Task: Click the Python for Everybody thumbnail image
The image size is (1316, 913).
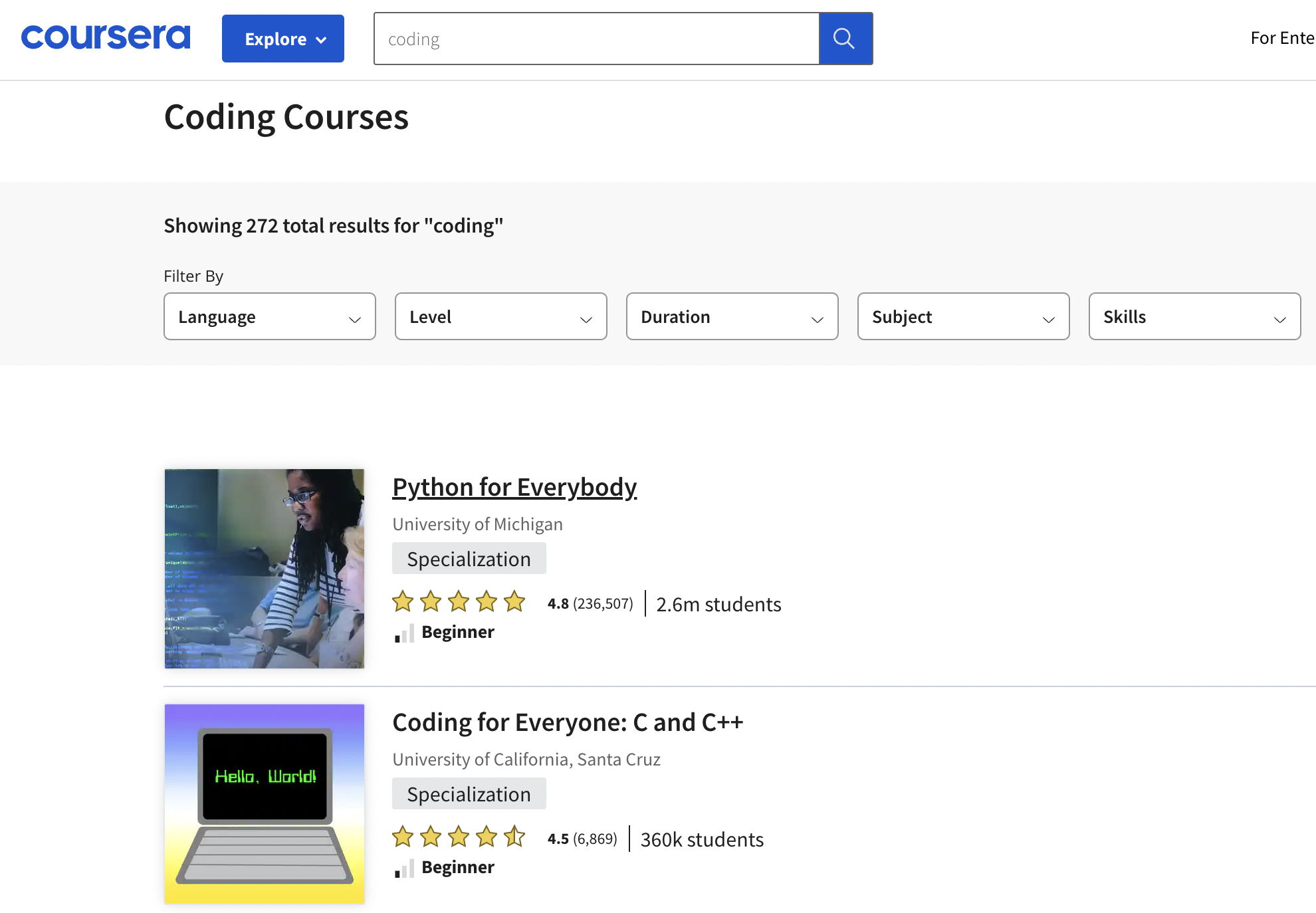Action: 265,569
